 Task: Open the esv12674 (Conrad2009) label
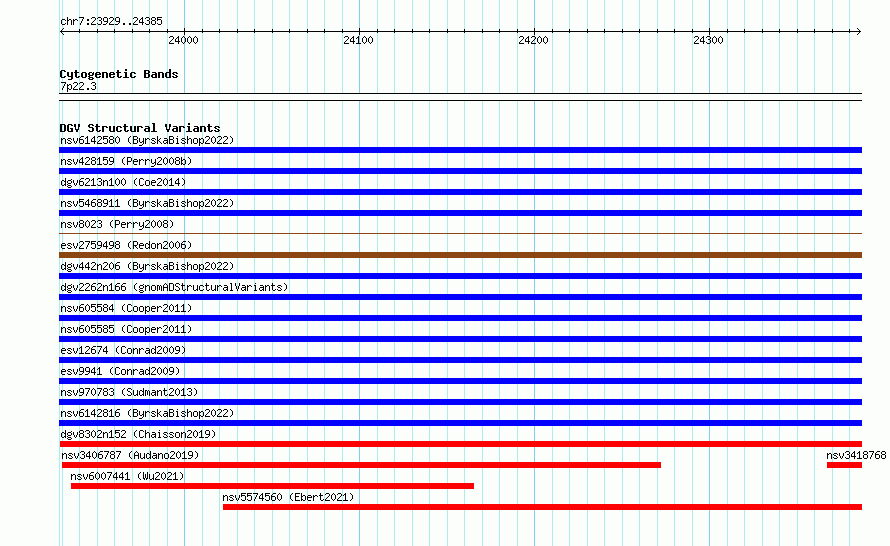point(123,350)
